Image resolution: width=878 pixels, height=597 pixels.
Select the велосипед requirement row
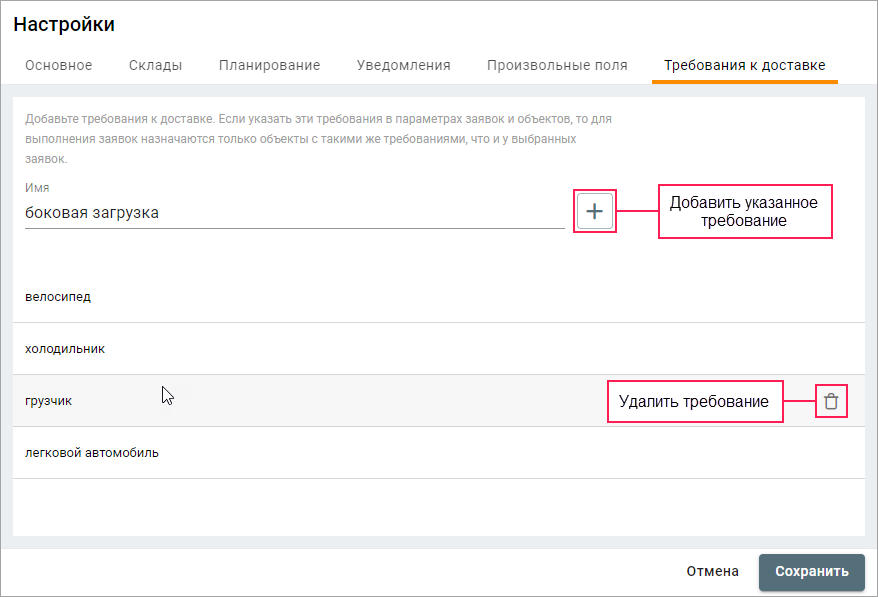pos(439,297)
